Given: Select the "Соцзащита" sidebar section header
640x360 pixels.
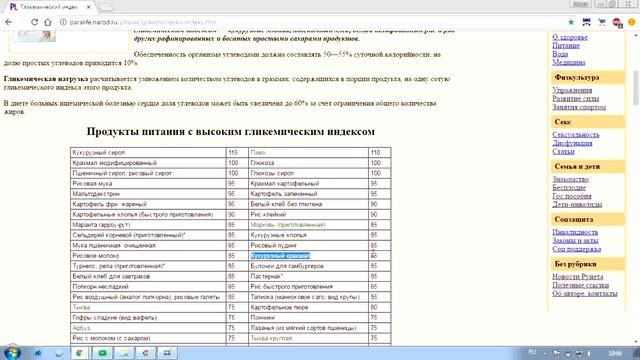Looking at the screenshot, I should pos(587,219).
